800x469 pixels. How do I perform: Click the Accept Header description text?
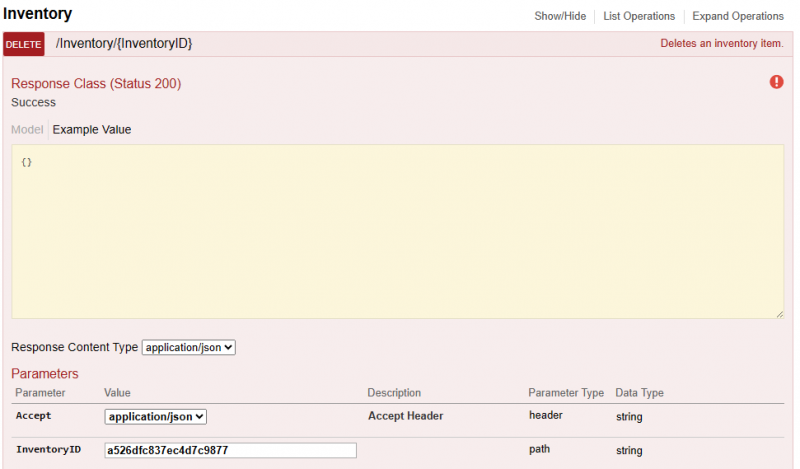pos(406,416)
